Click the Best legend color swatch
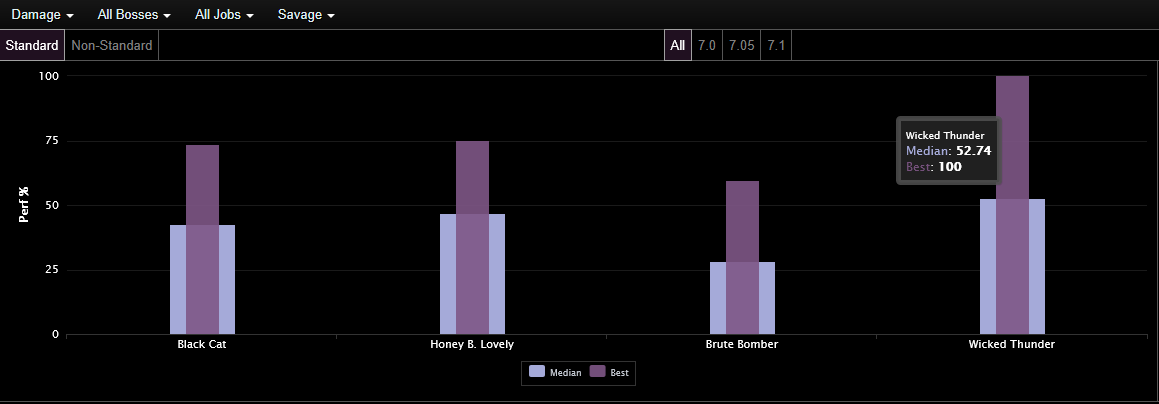1159x404 pixels. coord(597,373)
